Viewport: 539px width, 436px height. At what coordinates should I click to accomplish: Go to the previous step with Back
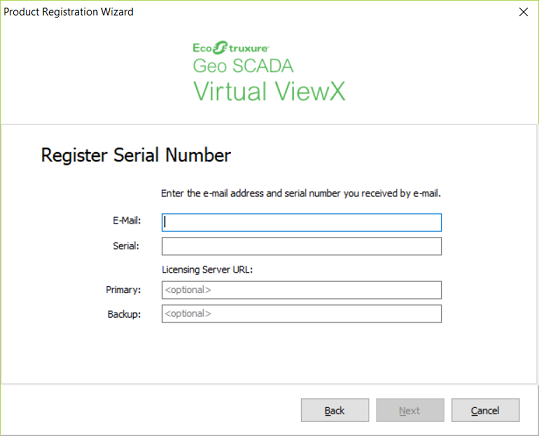[x=335, y=410]
